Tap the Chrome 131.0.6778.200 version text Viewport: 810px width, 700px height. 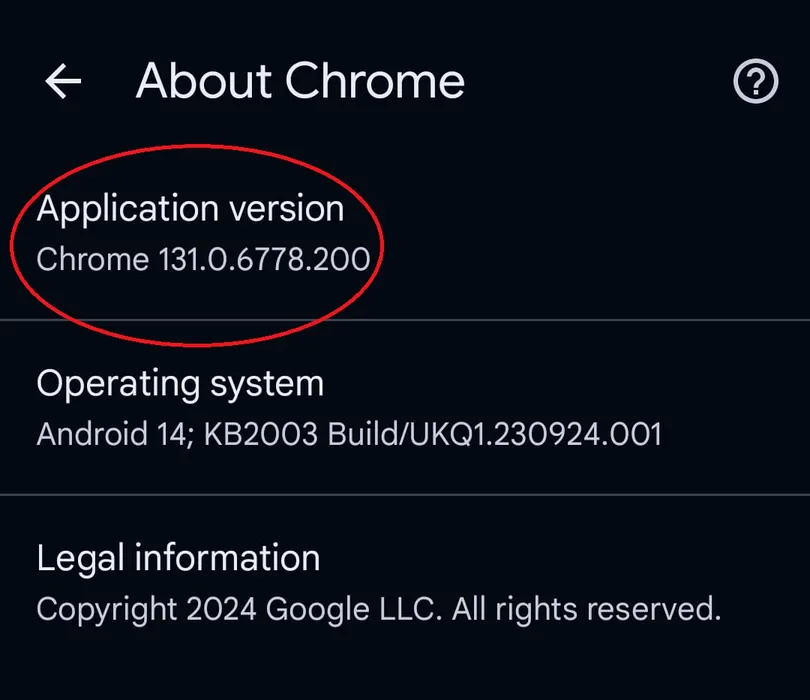click(x=204, y=259)
